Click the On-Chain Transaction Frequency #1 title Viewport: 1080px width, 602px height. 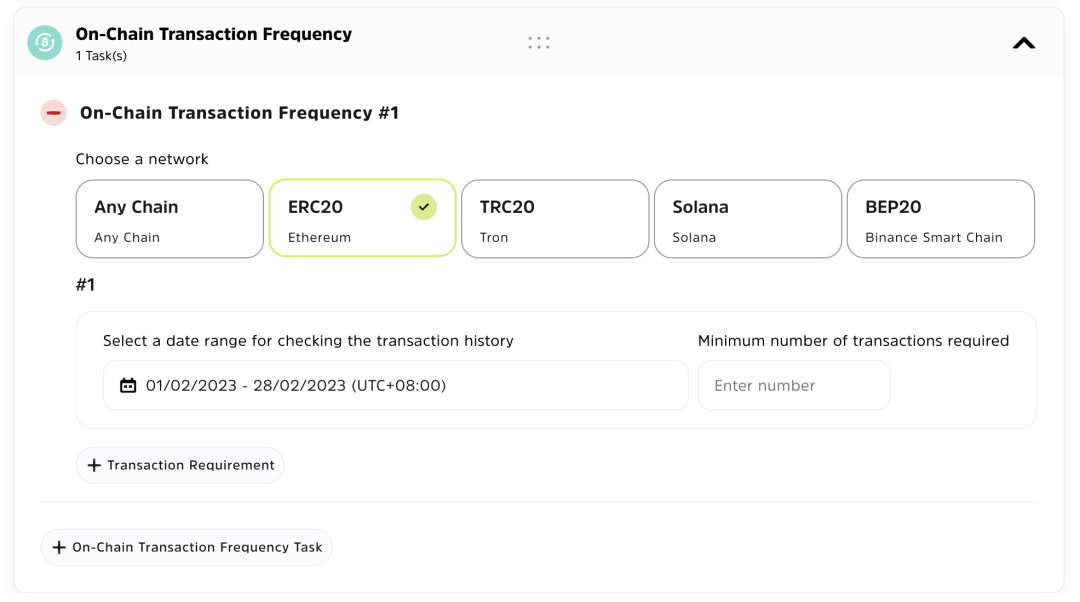tap(239, 113)
